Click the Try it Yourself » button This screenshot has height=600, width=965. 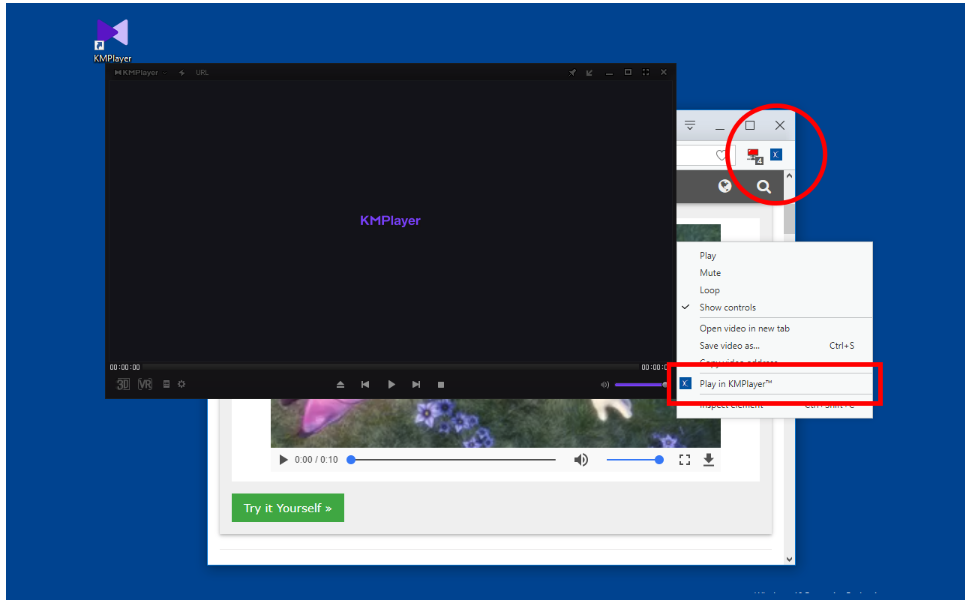coord(287,508)
